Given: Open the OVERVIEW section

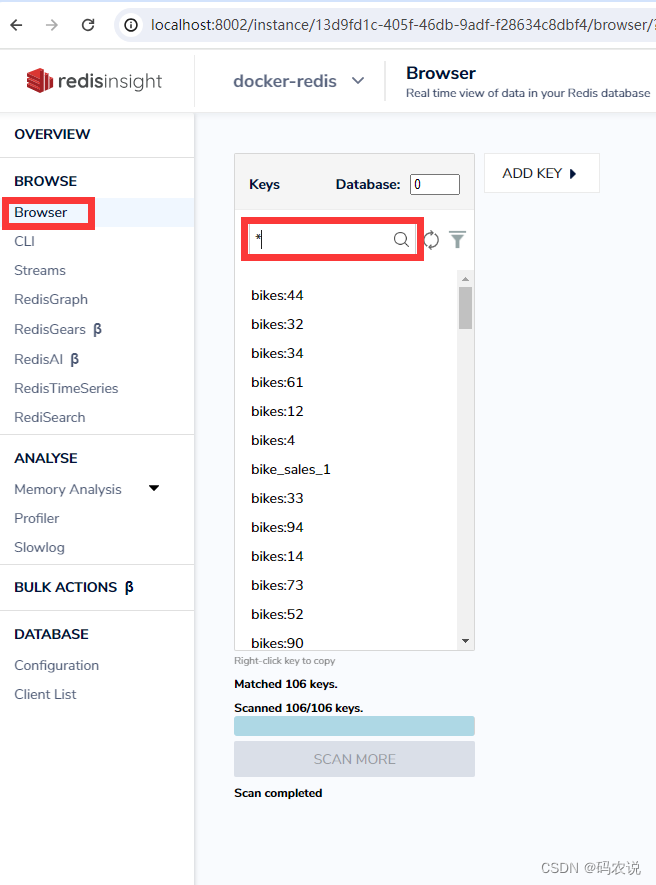Looking at the screenshot, I should tap(52, 134).
